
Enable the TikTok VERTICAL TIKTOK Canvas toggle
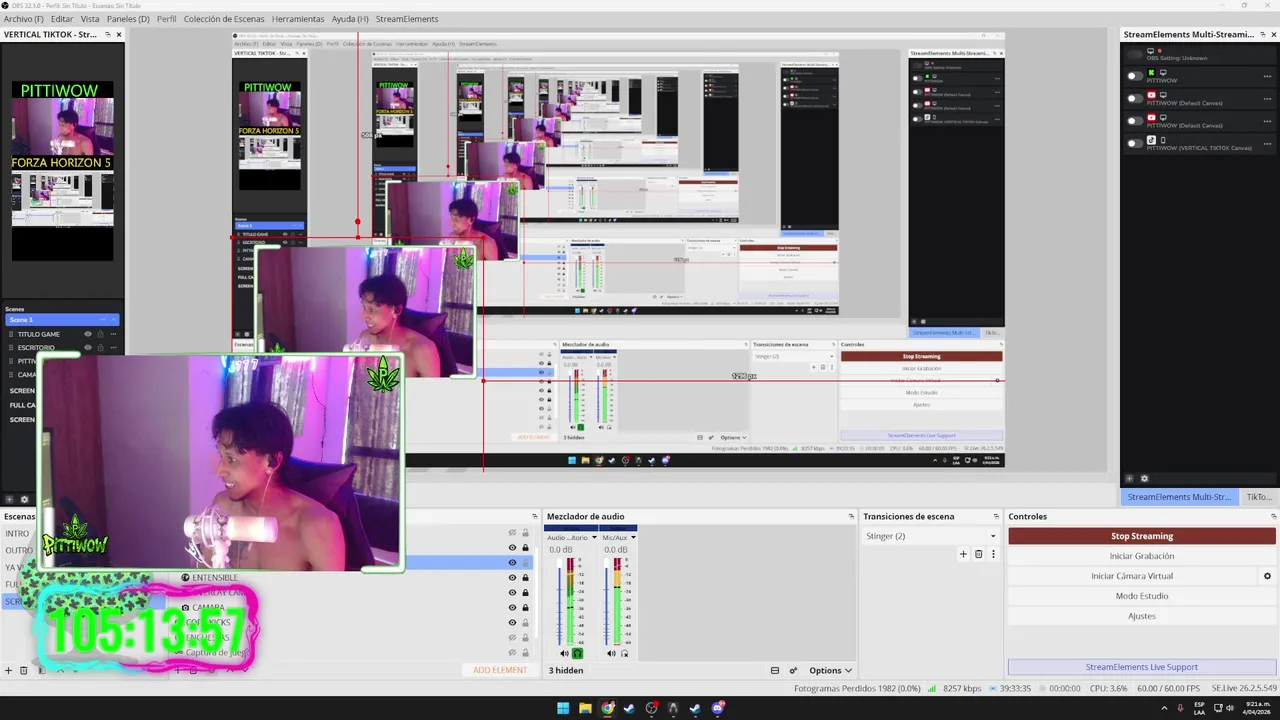point(1134,144)
